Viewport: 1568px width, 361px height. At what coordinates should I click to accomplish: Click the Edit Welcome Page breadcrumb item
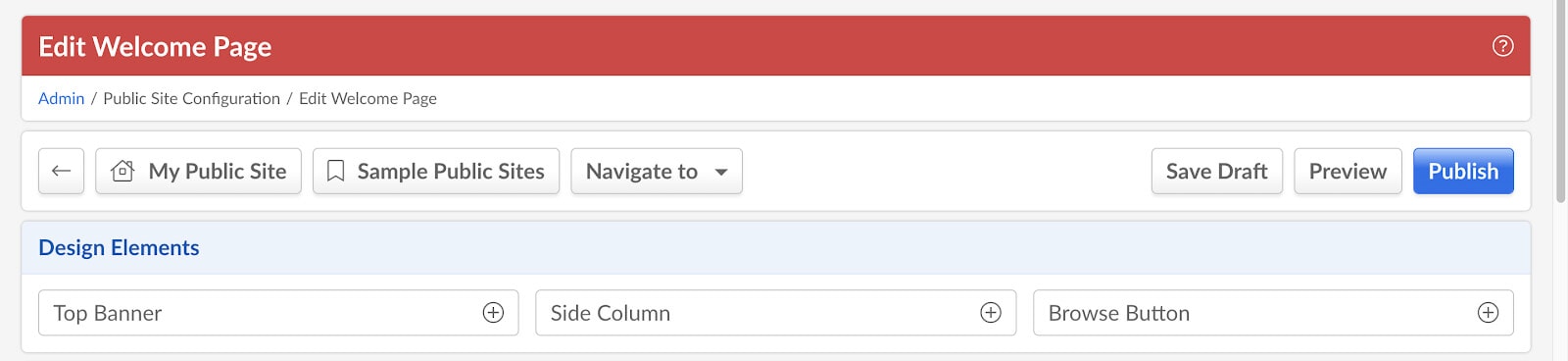pos(367,98)
